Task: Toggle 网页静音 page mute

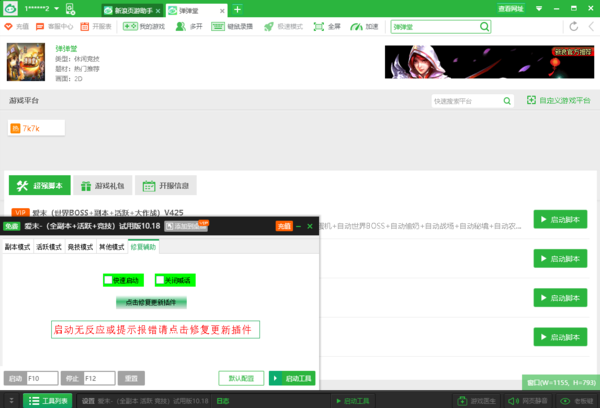Action: (x=527, y=401)
